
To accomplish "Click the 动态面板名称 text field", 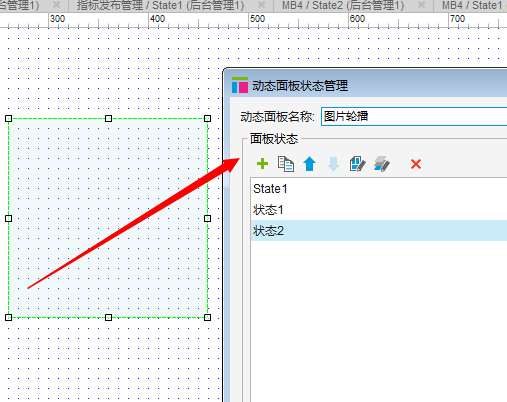I will tap(414, 116).
